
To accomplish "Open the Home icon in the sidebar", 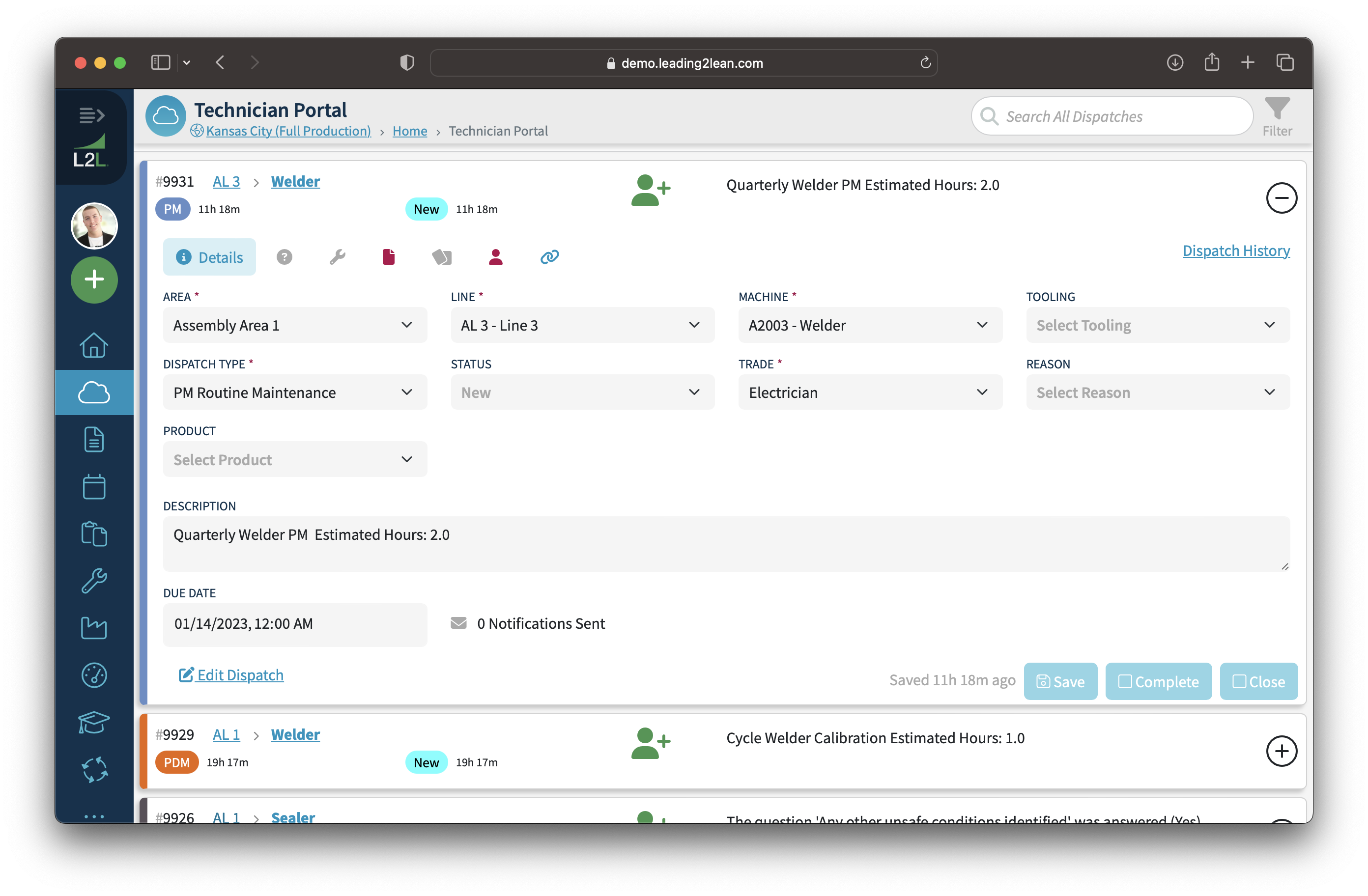I will coord(94,345).
